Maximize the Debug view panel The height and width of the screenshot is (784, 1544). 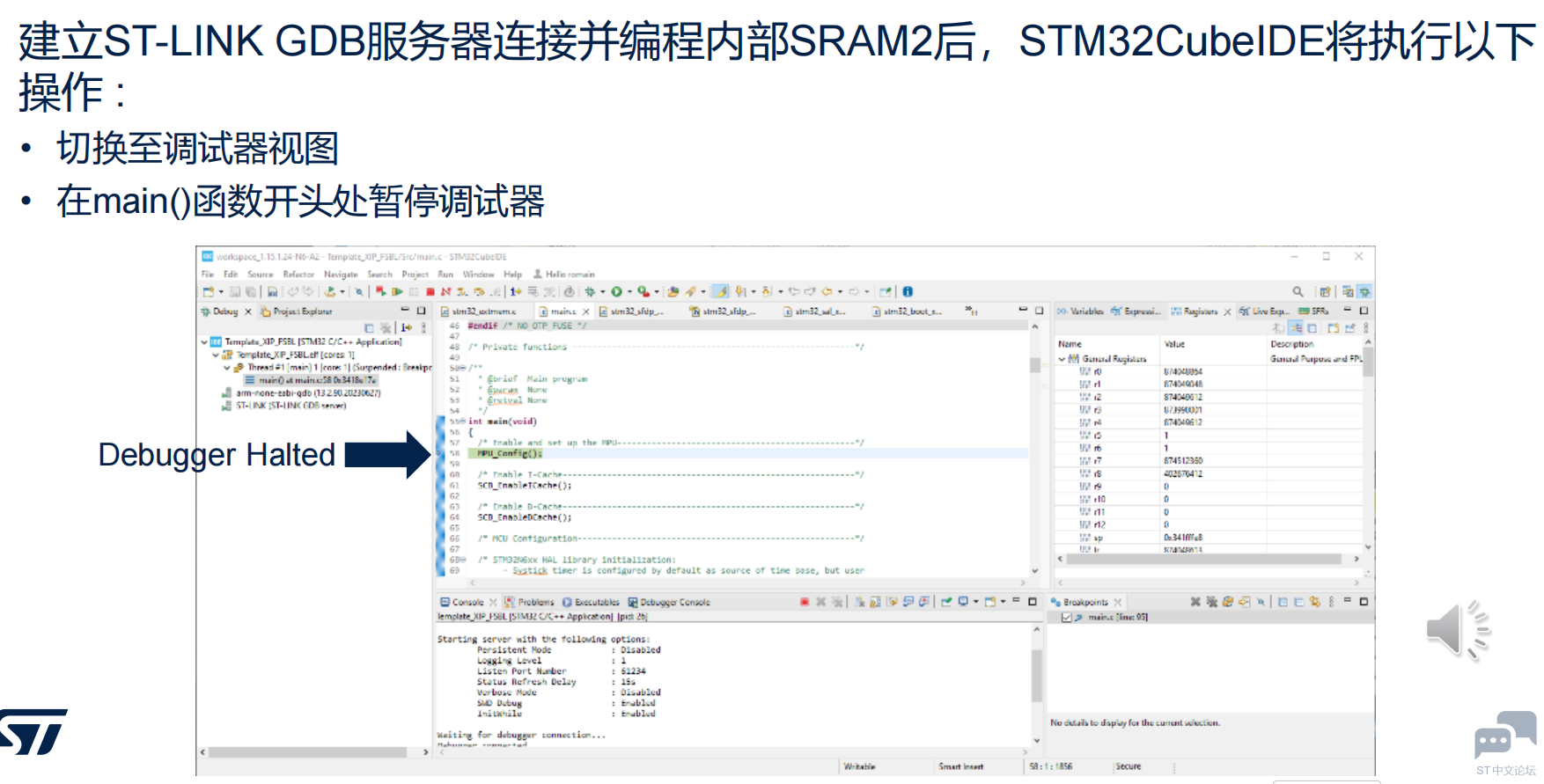421,311
